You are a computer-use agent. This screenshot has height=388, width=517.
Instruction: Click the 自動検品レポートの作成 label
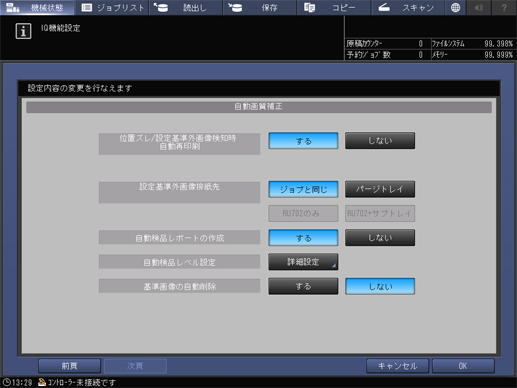click(x=179, y=238)
